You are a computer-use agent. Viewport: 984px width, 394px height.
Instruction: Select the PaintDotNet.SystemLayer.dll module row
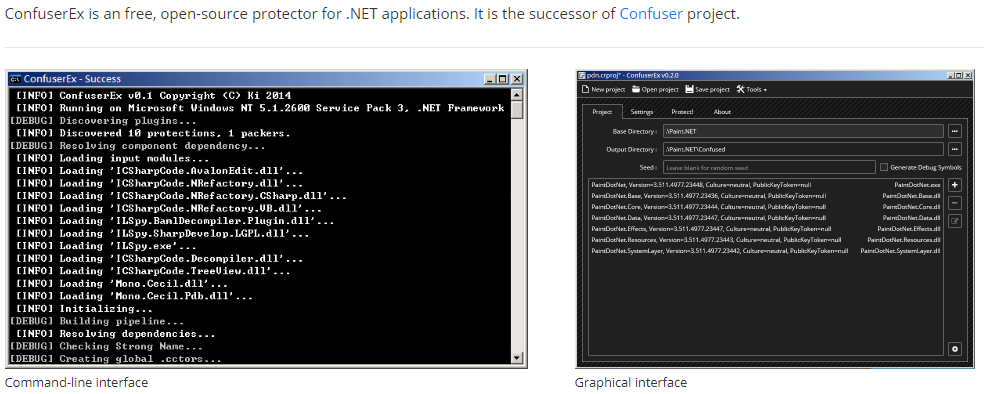pyautogui.click(x=766, y=251)
